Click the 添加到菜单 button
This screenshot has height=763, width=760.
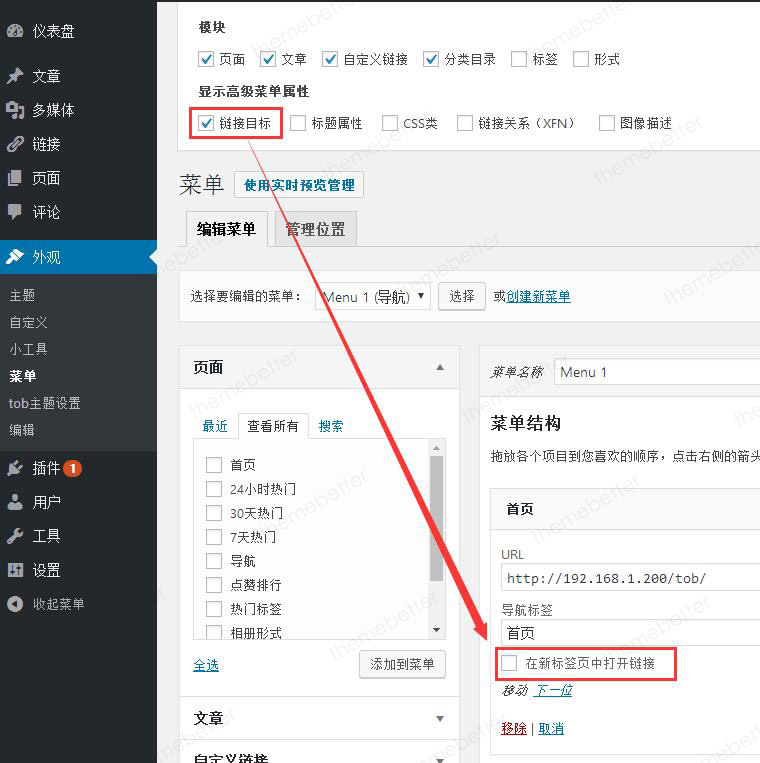(x=402, y=665)
